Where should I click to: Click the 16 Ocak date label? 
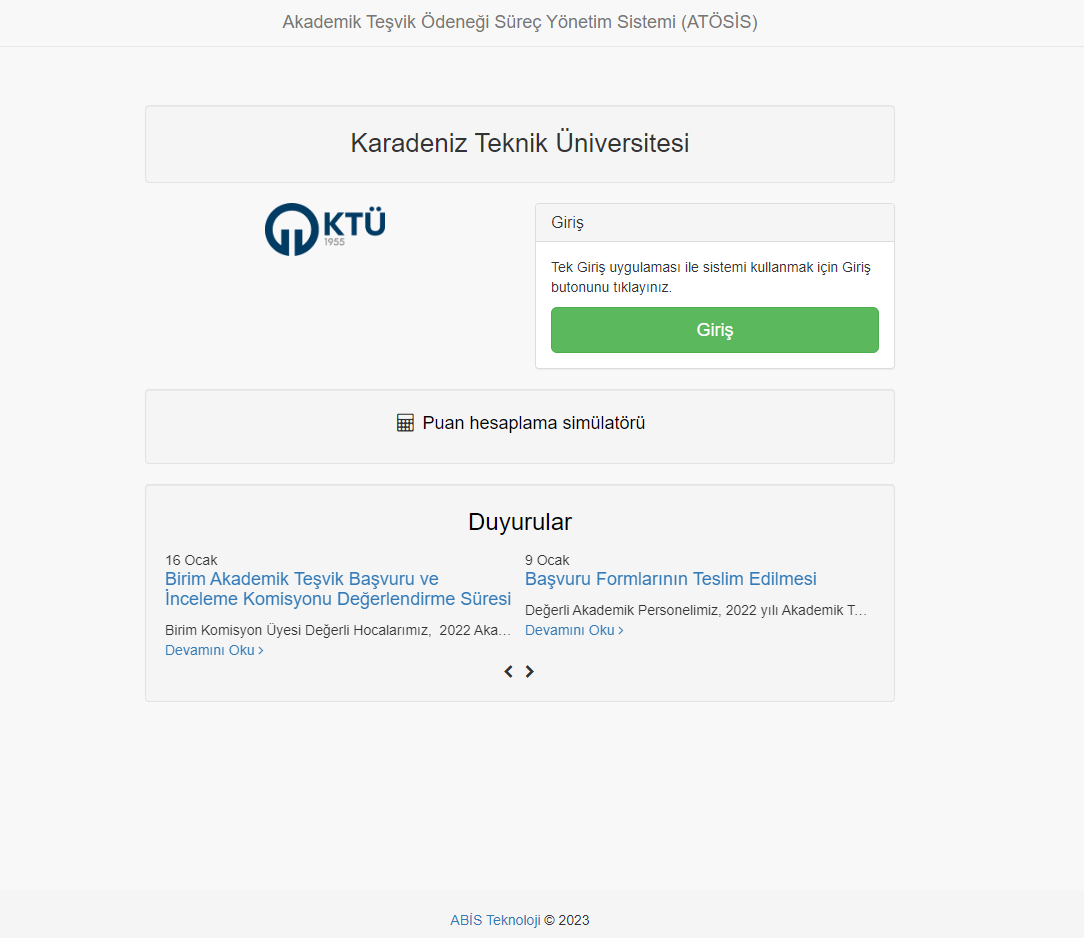[191, 560]
